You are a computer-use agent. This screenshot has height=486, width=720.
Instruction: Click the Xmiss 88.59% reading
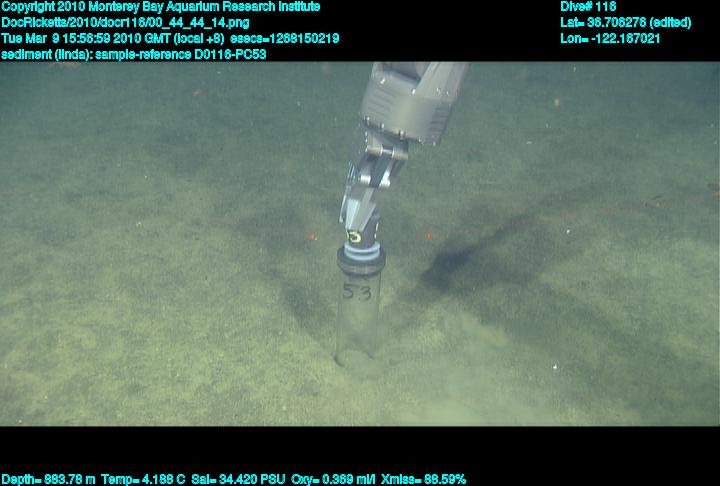point(427,479)
